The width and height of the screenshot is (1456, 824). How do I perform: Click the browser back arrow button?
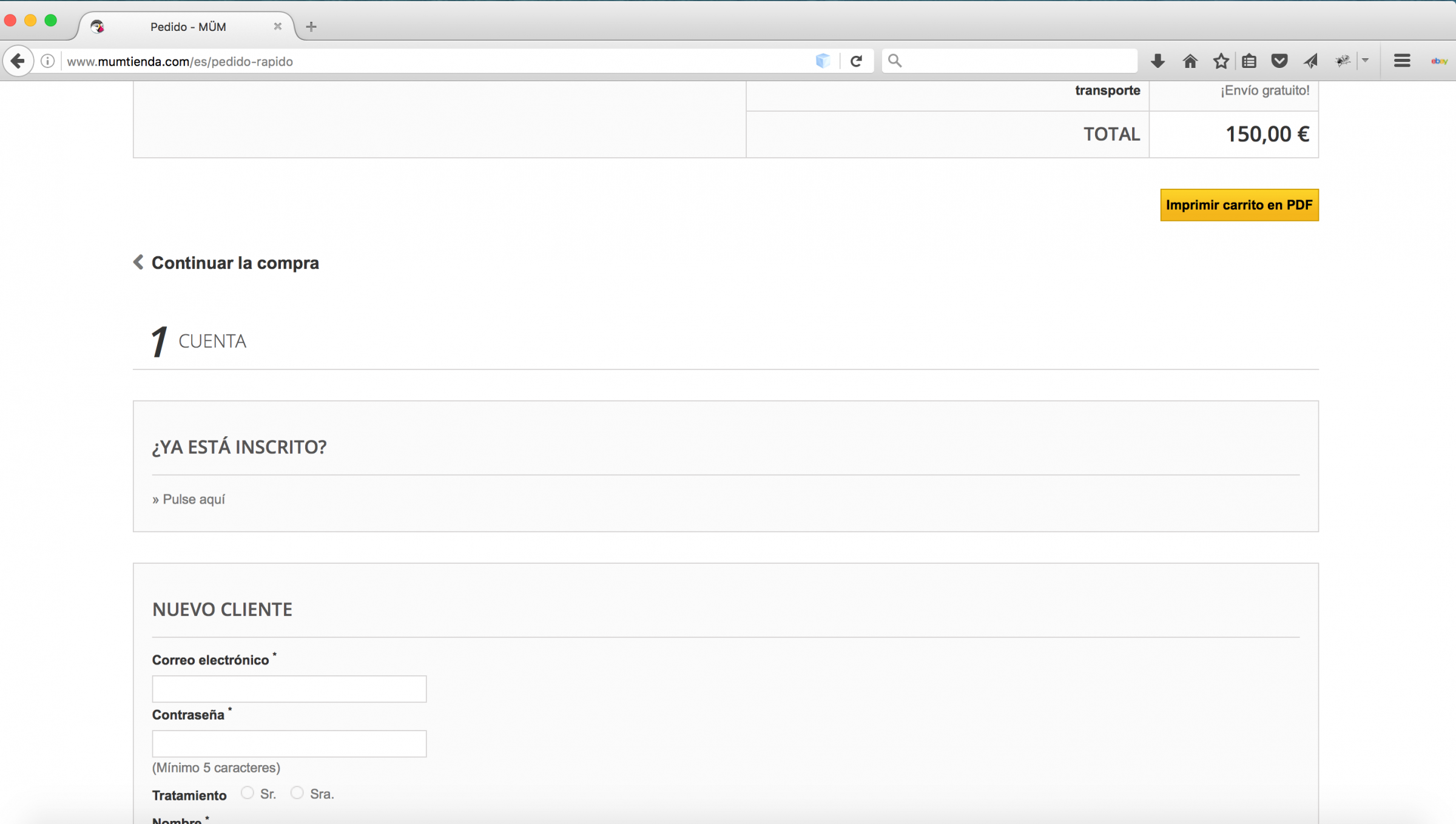pos(18,61)
